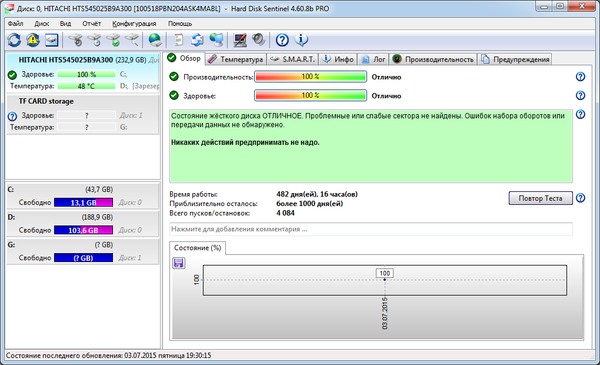This screenshot has width=600, height=365.
Task: Click the D: free space 103,6 GB bar
Action: click(x=83, y=230)
